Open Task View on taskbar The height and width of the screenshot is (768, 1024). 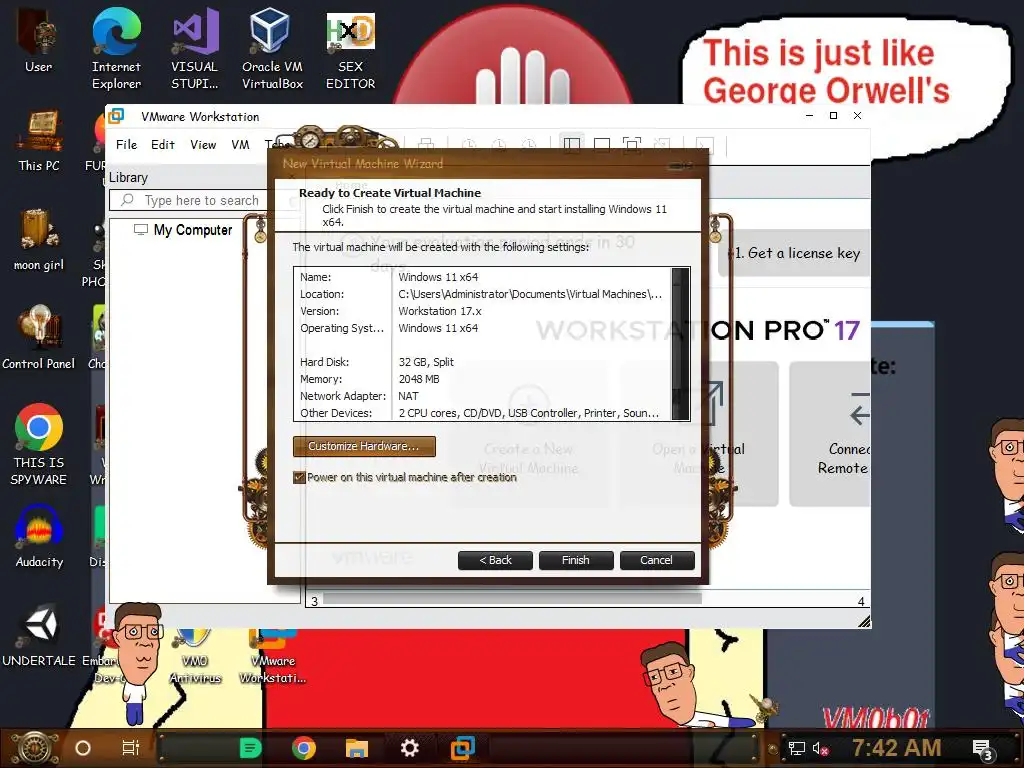click(131, 748)
